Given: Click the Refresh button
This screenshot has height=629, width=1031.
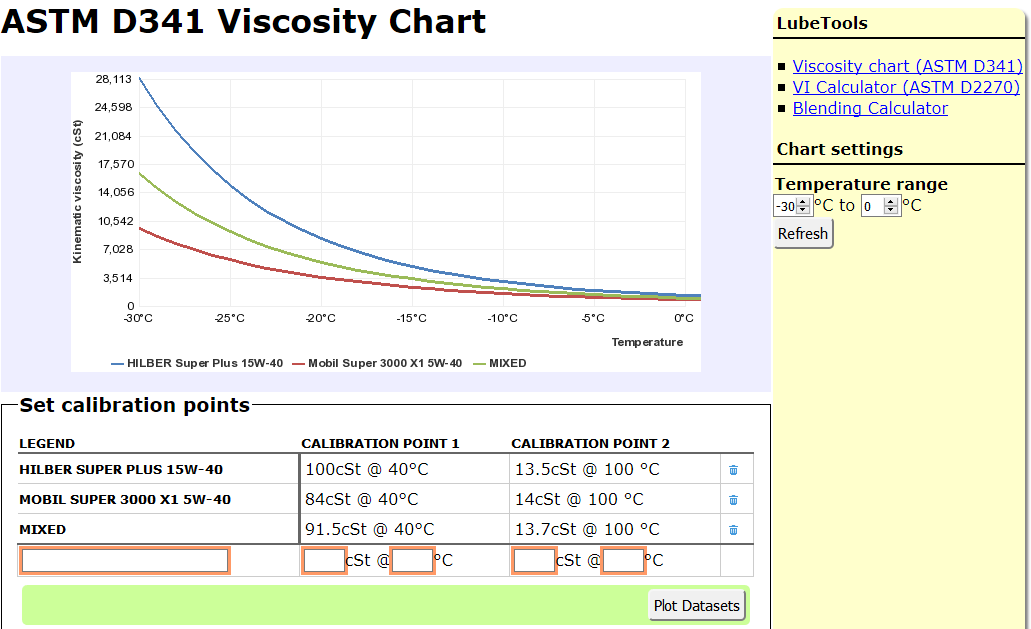Looking at the screenshot, I should [803, 234].
